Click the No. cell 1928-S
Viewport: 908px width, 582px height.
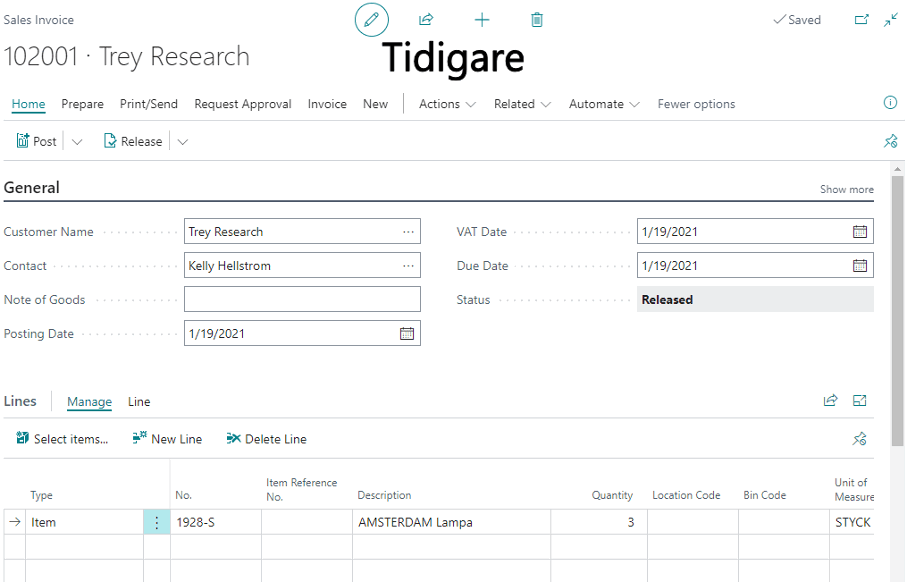(216, 522)
